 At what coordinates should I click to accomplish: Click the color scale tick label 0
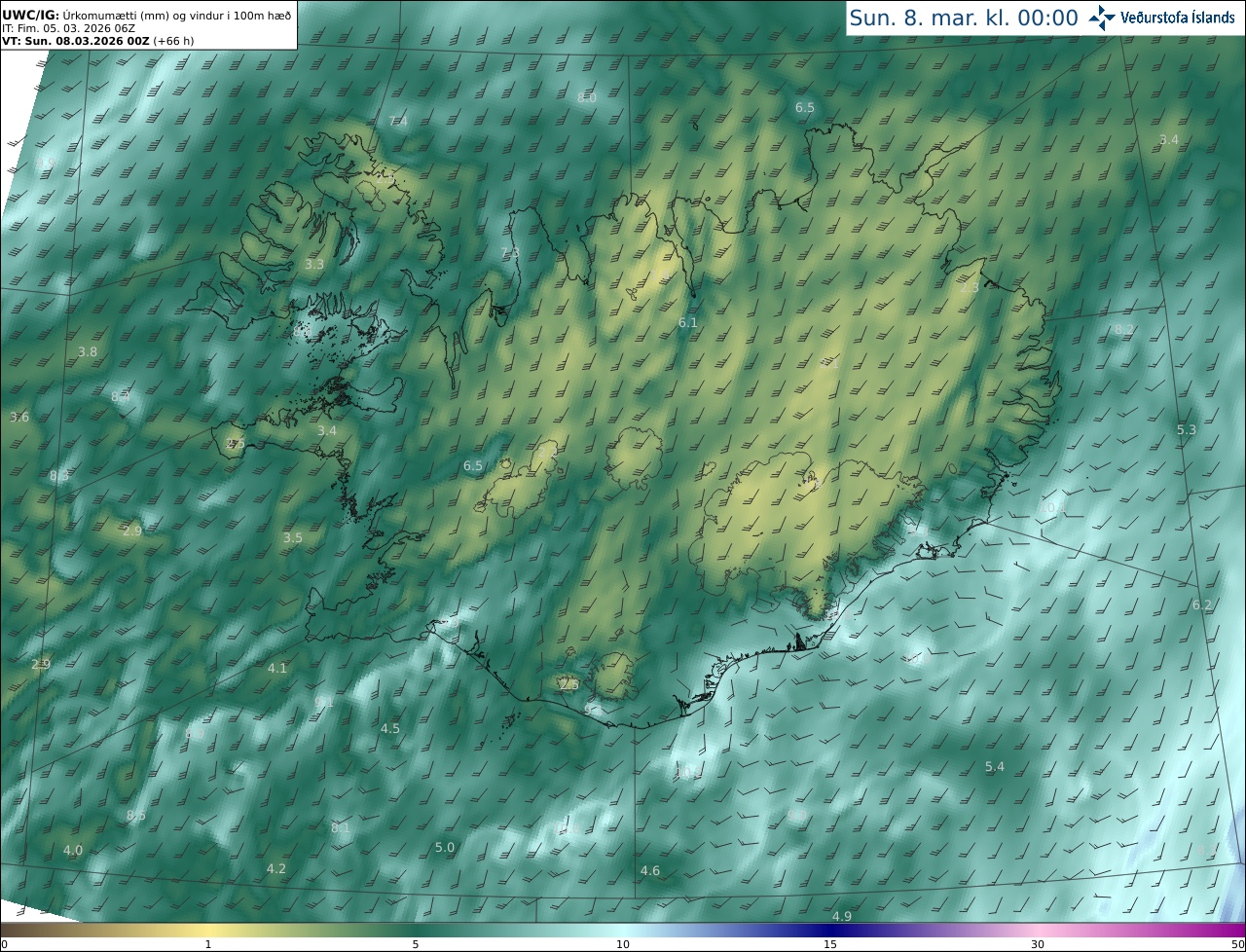[4, 945]
